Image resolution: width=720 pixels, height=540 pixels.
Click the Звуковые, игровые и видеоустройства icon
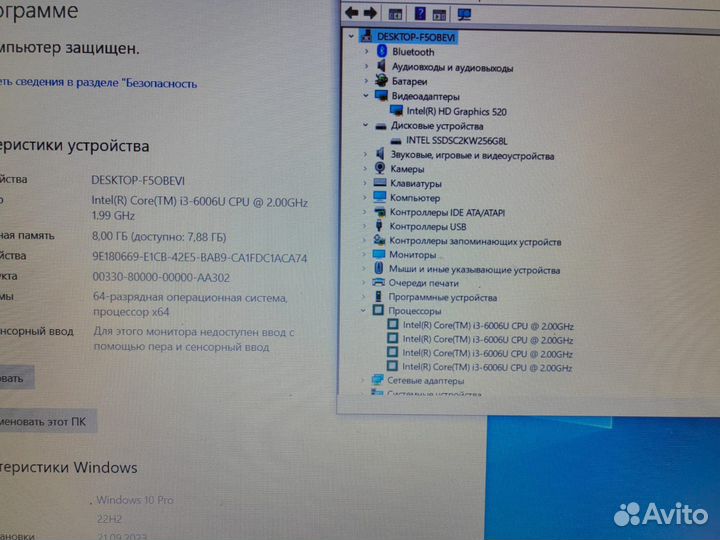[380, 154]
